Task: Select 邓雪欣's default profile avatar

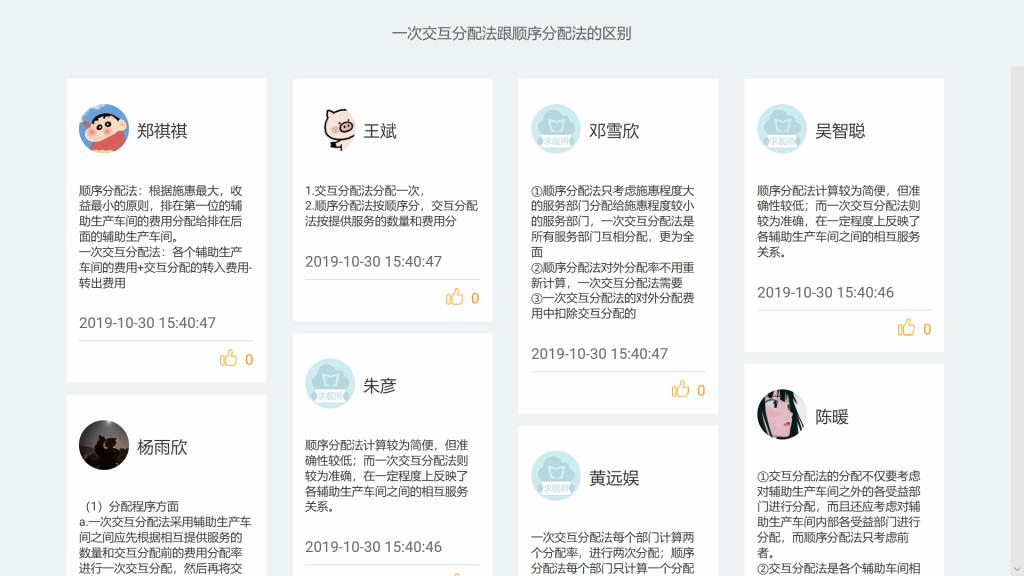Action: pyautogui.click(x=556, y=129)
